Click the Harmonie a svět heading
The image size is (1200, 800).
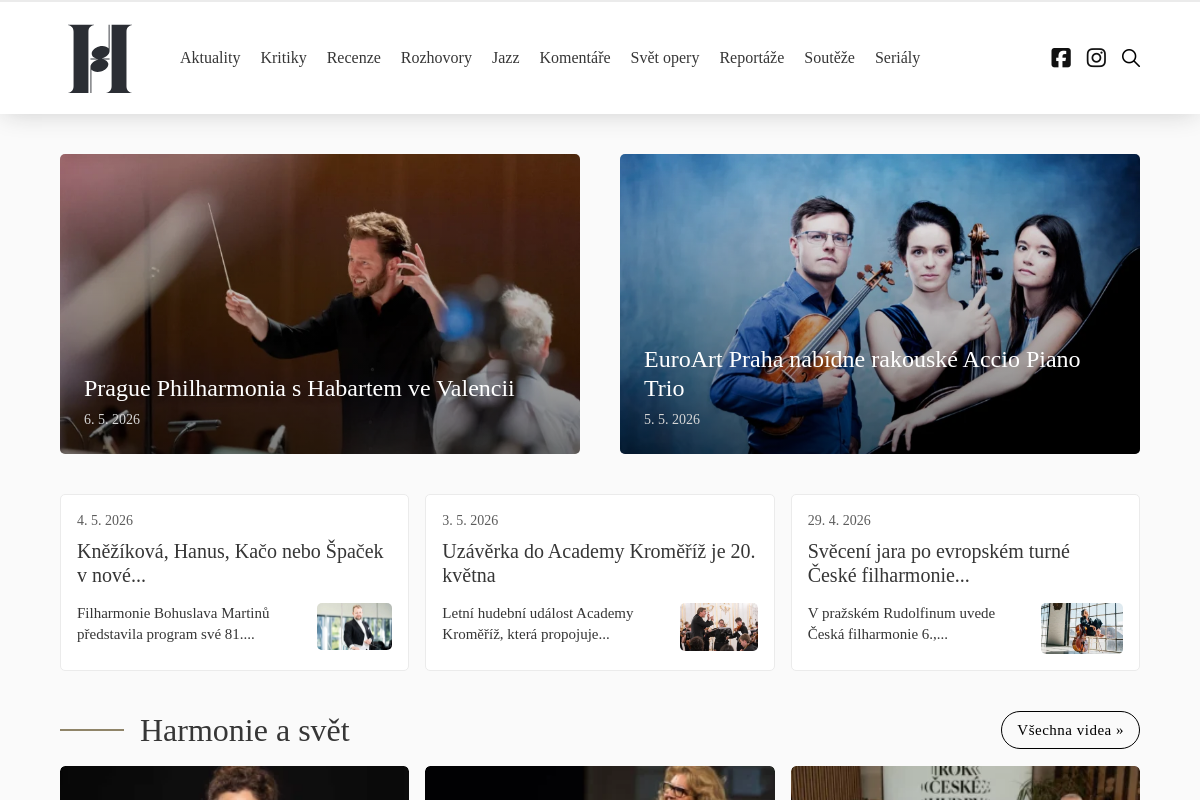coord(245,731)
